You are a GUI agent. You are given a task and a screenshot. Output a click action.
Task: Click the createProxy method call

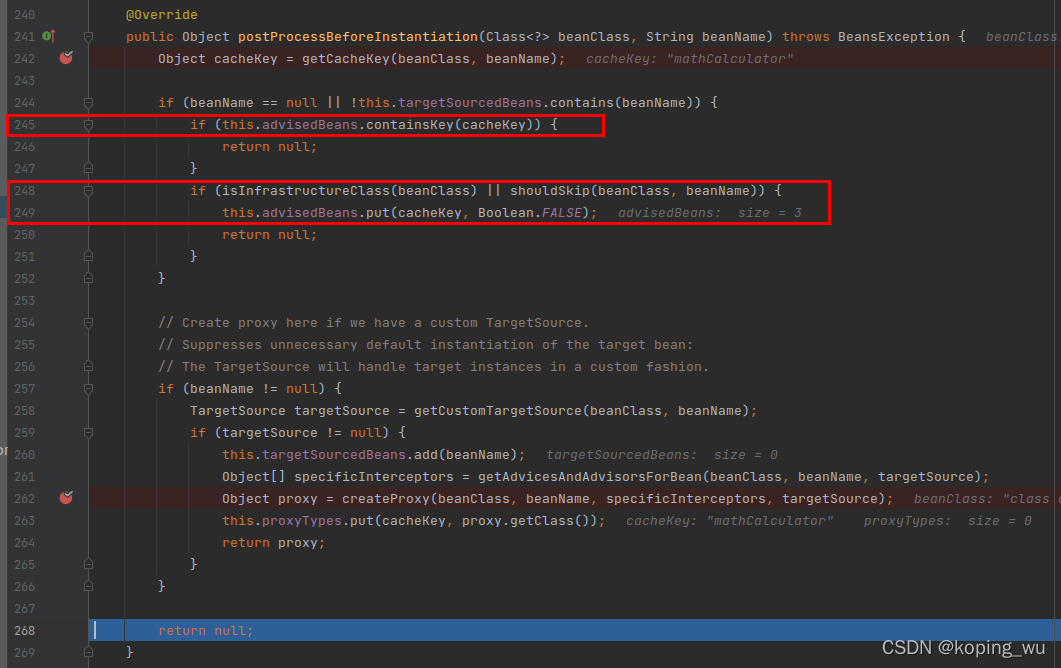pyautogui.click(x=386, y=498)
